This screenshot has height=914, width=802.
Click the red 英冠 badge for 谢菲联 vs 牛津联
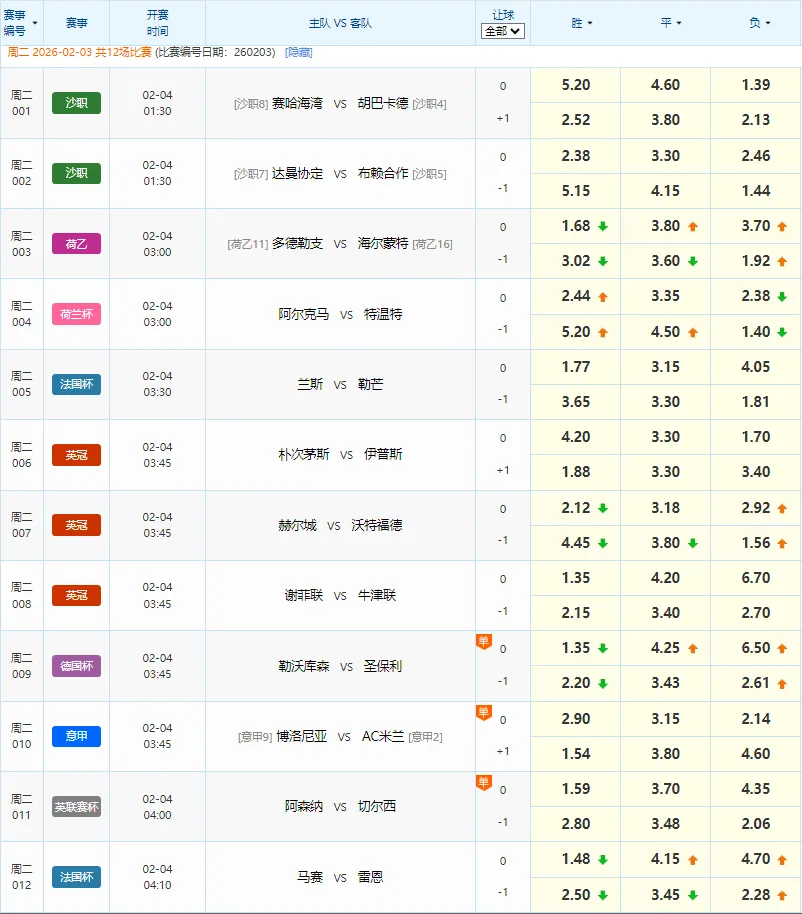(76, 595)
